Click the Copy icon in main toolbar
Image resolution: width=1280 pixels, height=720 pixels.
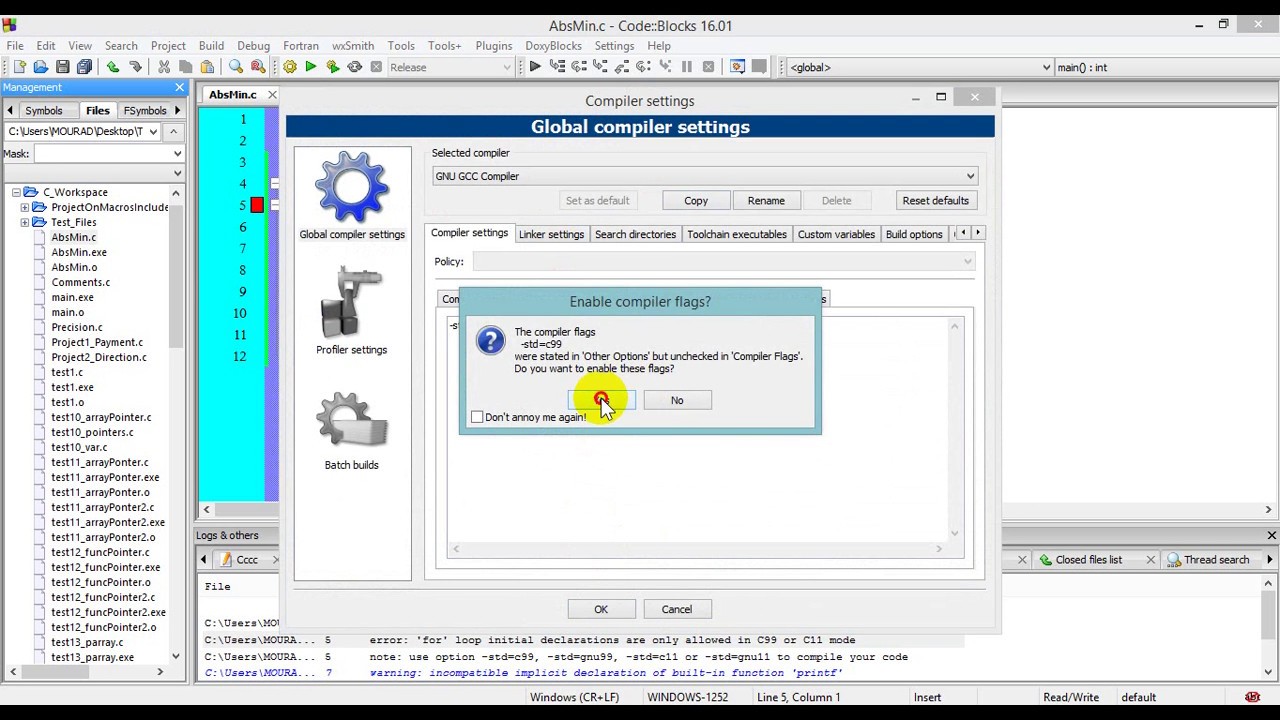[x=186, y=67]
